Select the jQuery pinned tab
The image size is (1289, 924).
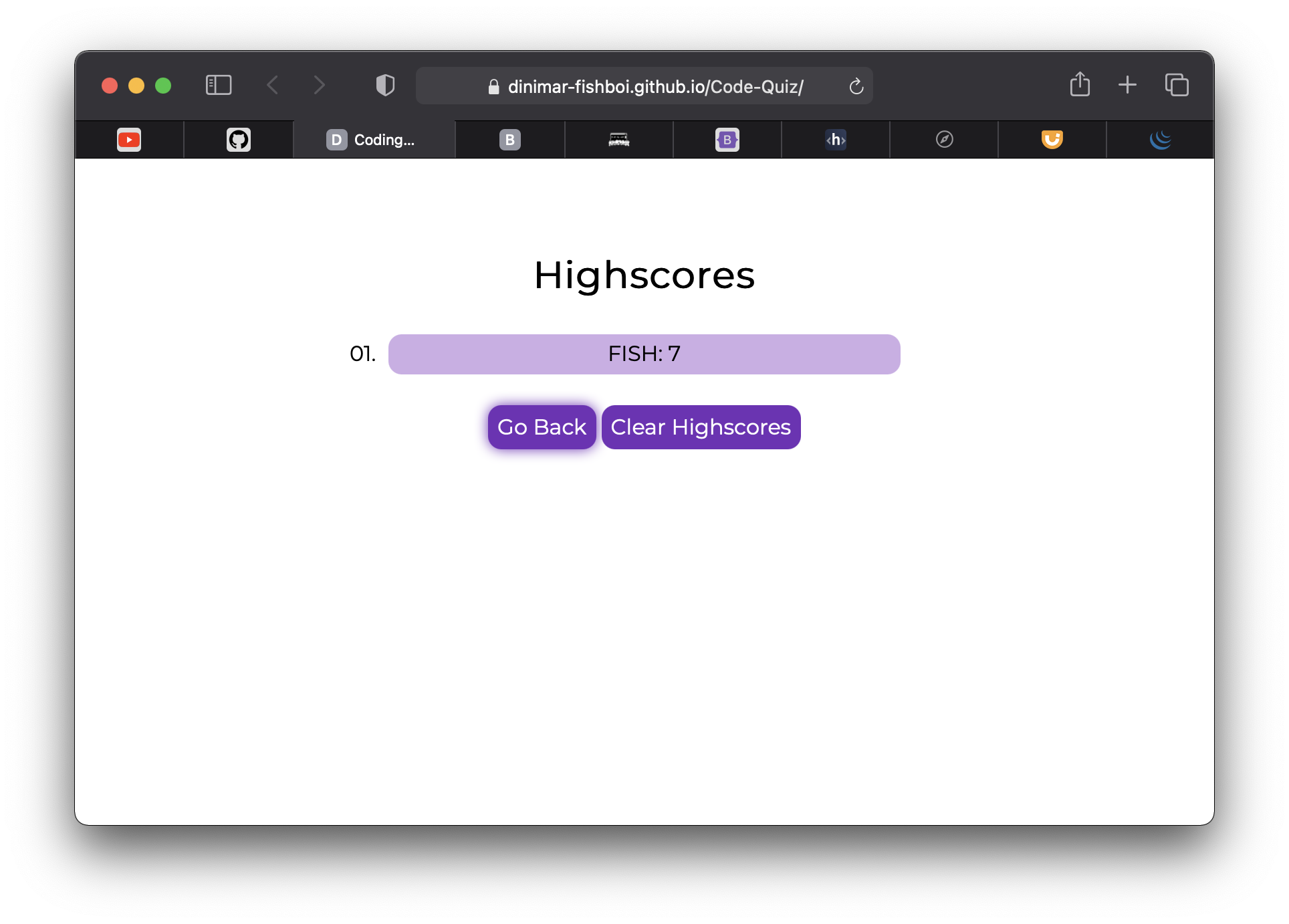pyautogui.click(x=1161, y=140)
